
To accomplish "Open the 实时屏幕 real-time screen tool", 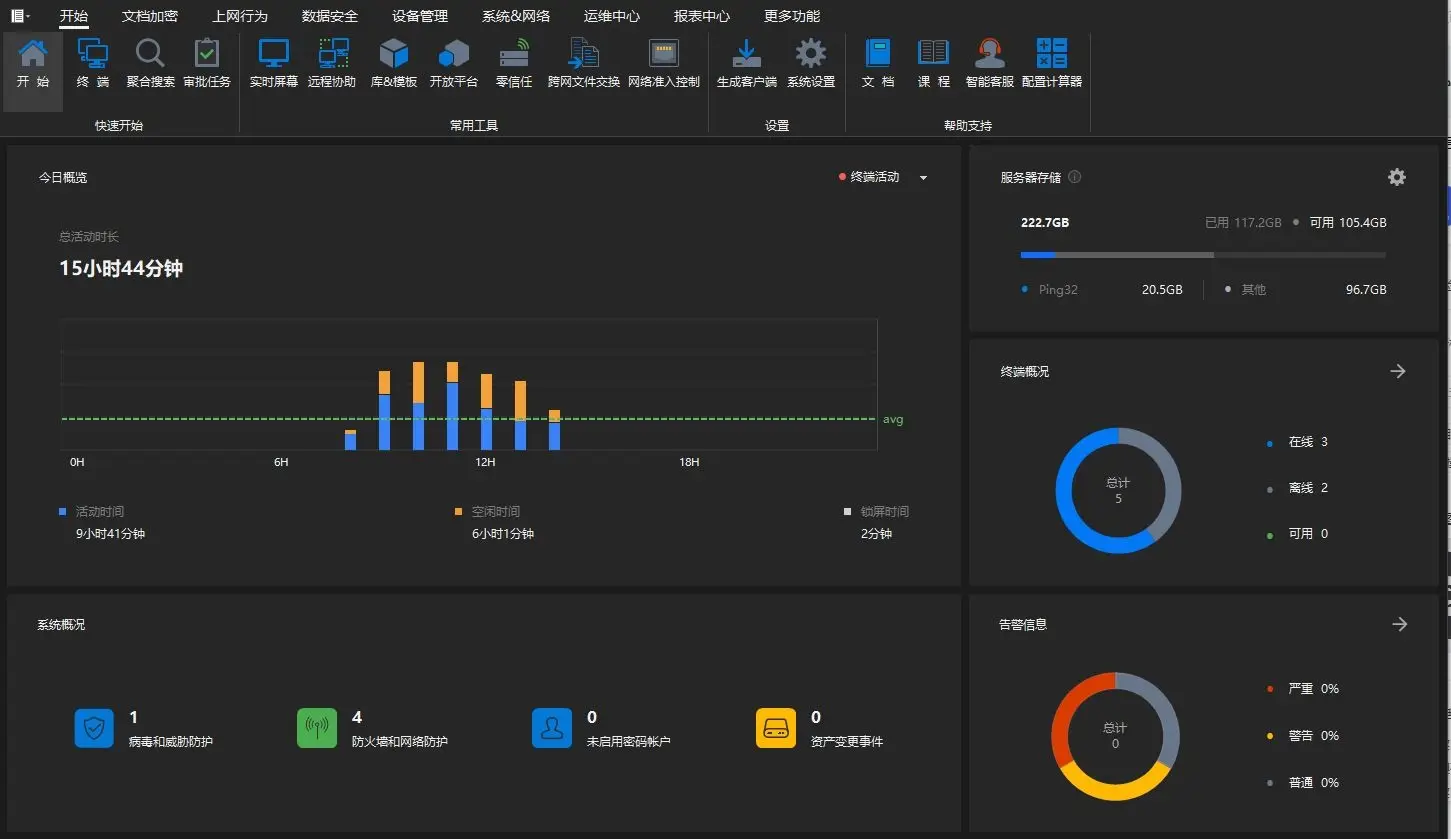I will (273, 63).
